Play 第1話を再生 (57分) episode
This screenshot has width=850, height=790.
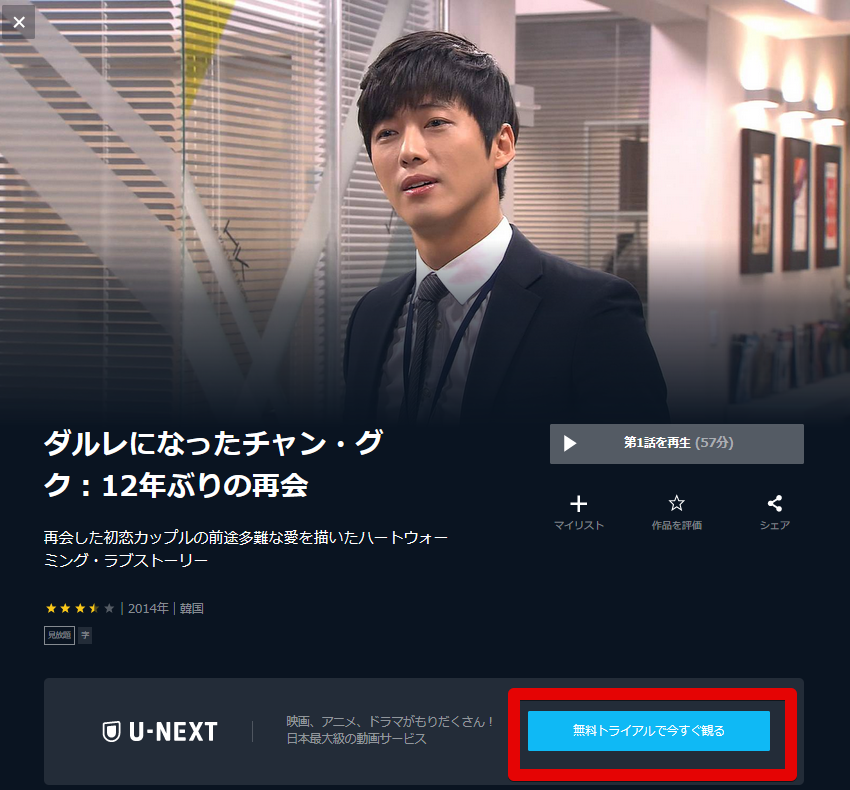click(x=677, y=444)
